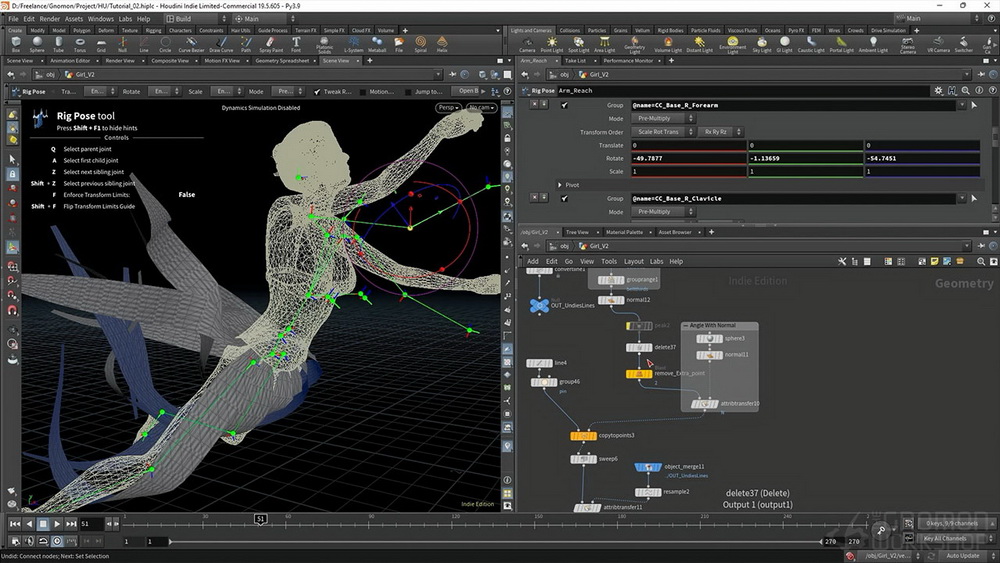Toggle real time playback in the playbar
The width and height of the screenshot is (1000, 563).
(x=57, y=541)
